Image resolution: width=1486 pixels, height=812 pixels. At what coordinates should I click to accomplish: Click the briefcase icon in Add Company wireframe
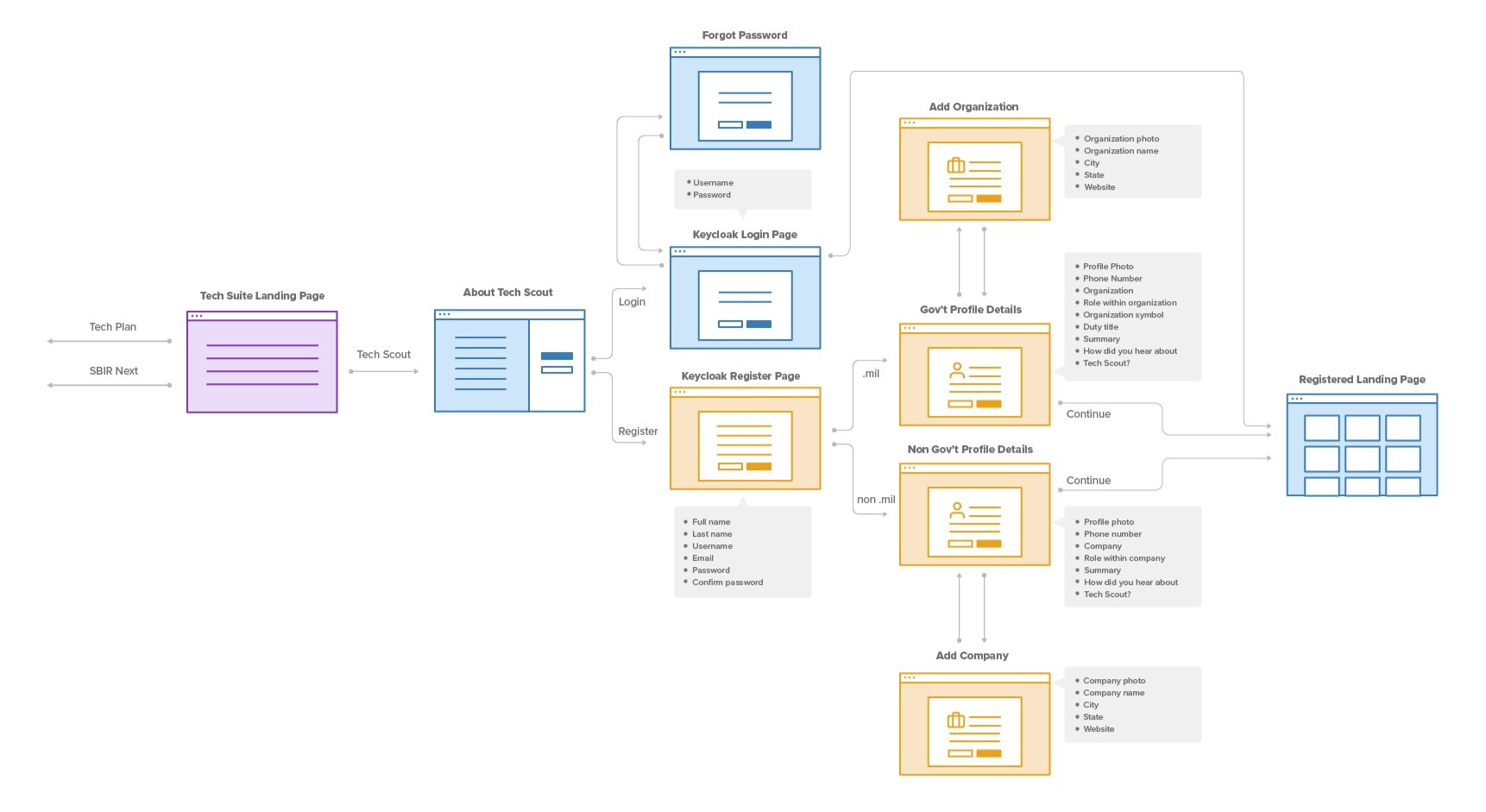pos(956,720)
